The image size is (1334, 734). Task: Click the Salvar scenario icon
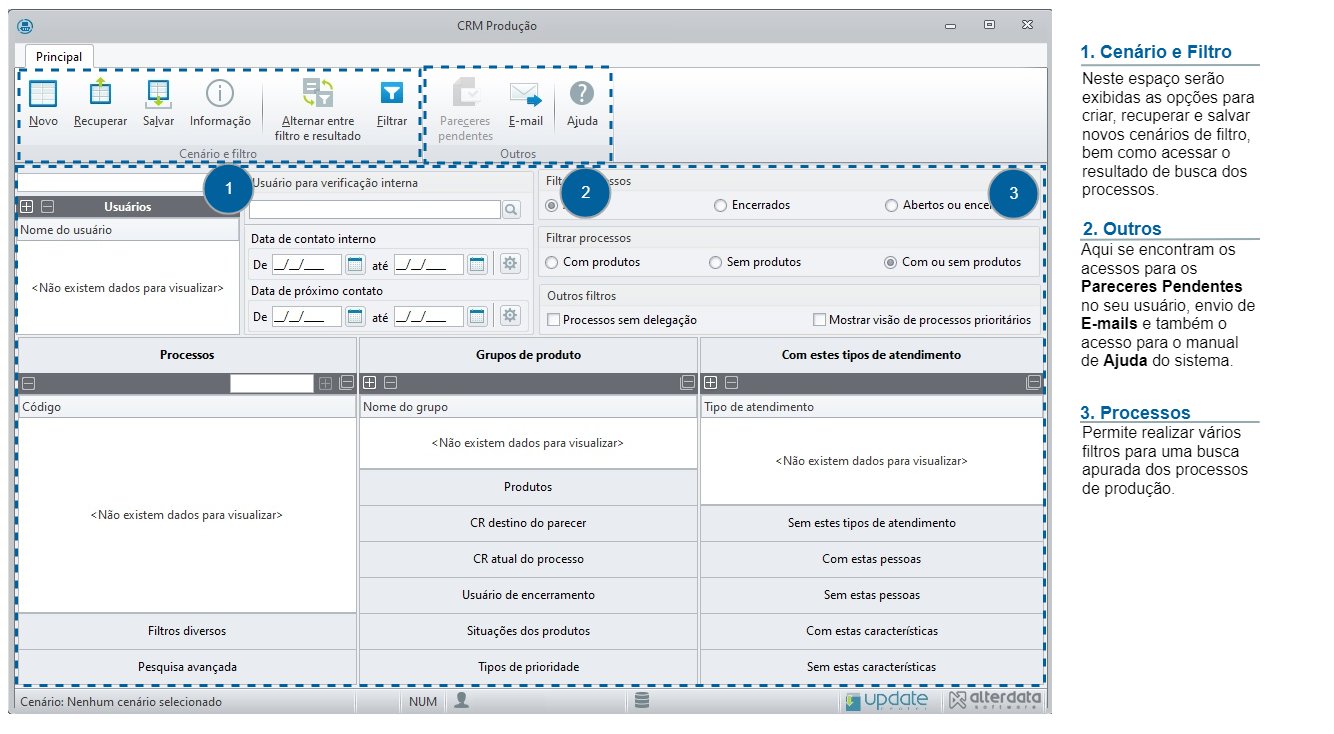158,94
